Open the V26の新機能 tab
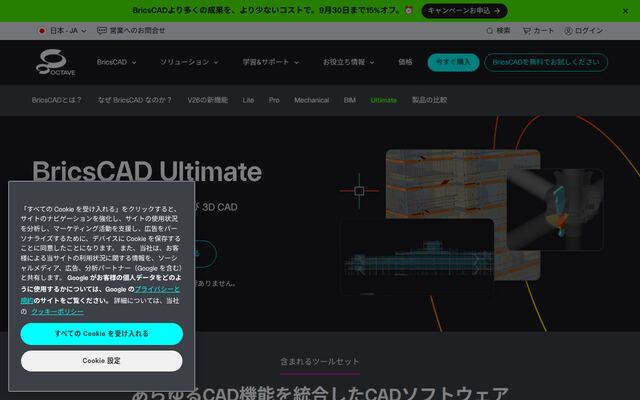The width and height of the screenshot is (640, 400). [207, 100]
